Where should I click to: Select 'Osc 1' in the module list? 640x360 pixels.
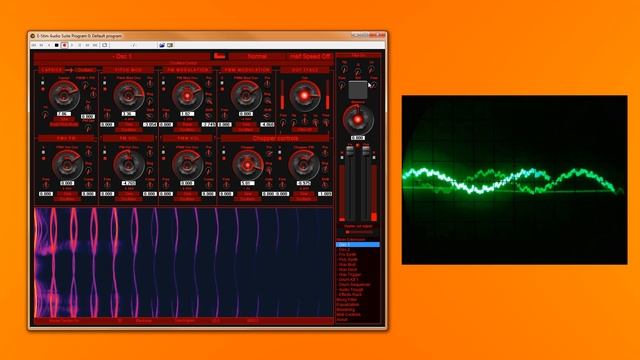pos(358,244)
